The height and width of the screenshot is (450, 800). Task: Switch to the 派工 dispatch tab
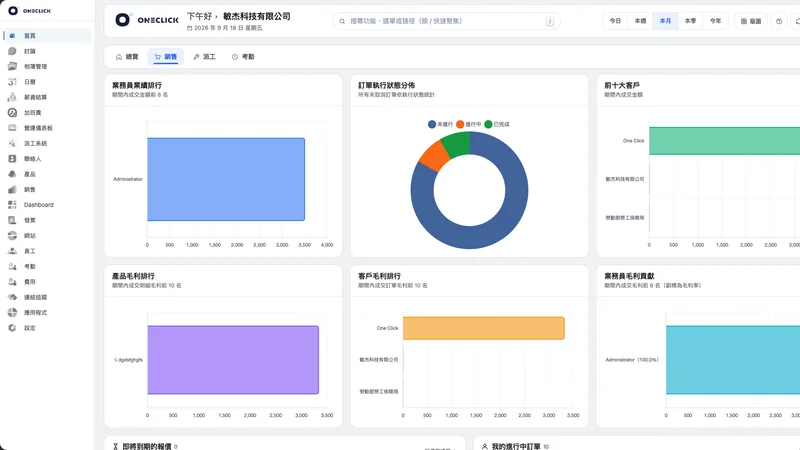[x=204, y=57]
